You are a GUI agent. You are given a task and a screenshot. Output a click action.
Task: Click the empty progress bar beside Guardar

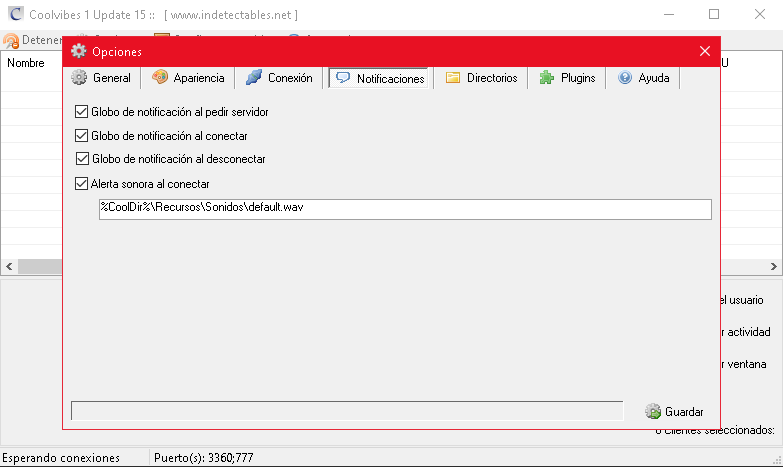coord(346,411)
